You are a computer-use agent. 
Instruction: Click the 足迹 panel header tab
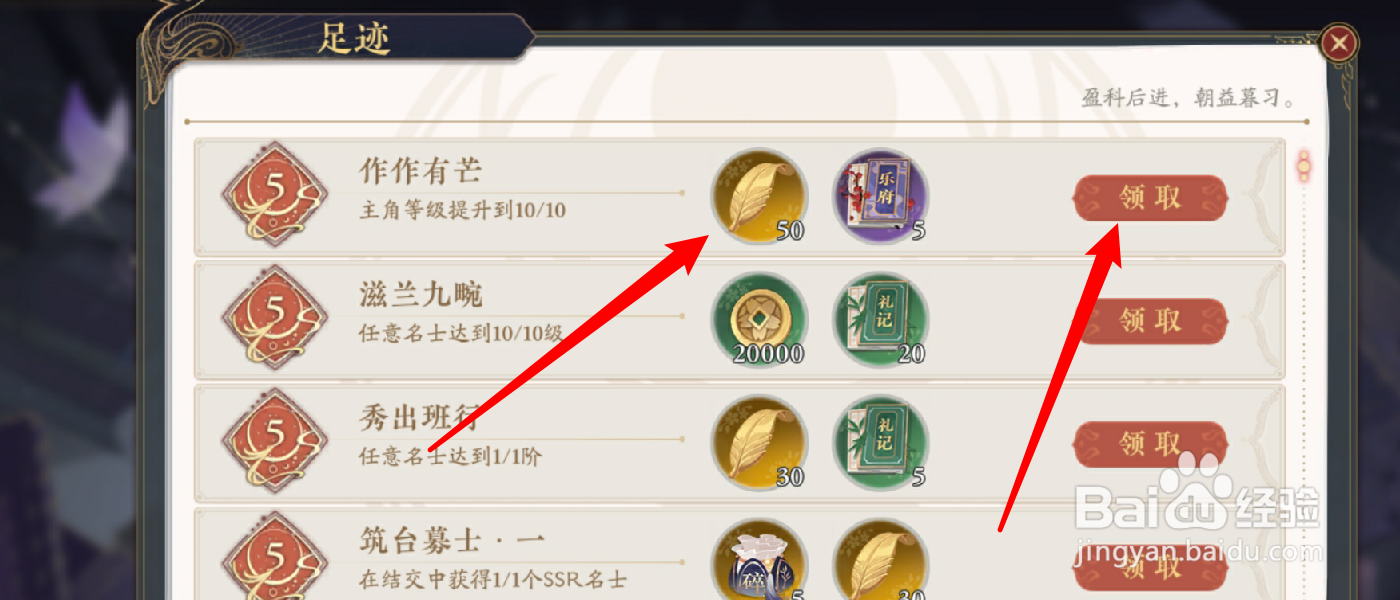(x=355, y=38)
